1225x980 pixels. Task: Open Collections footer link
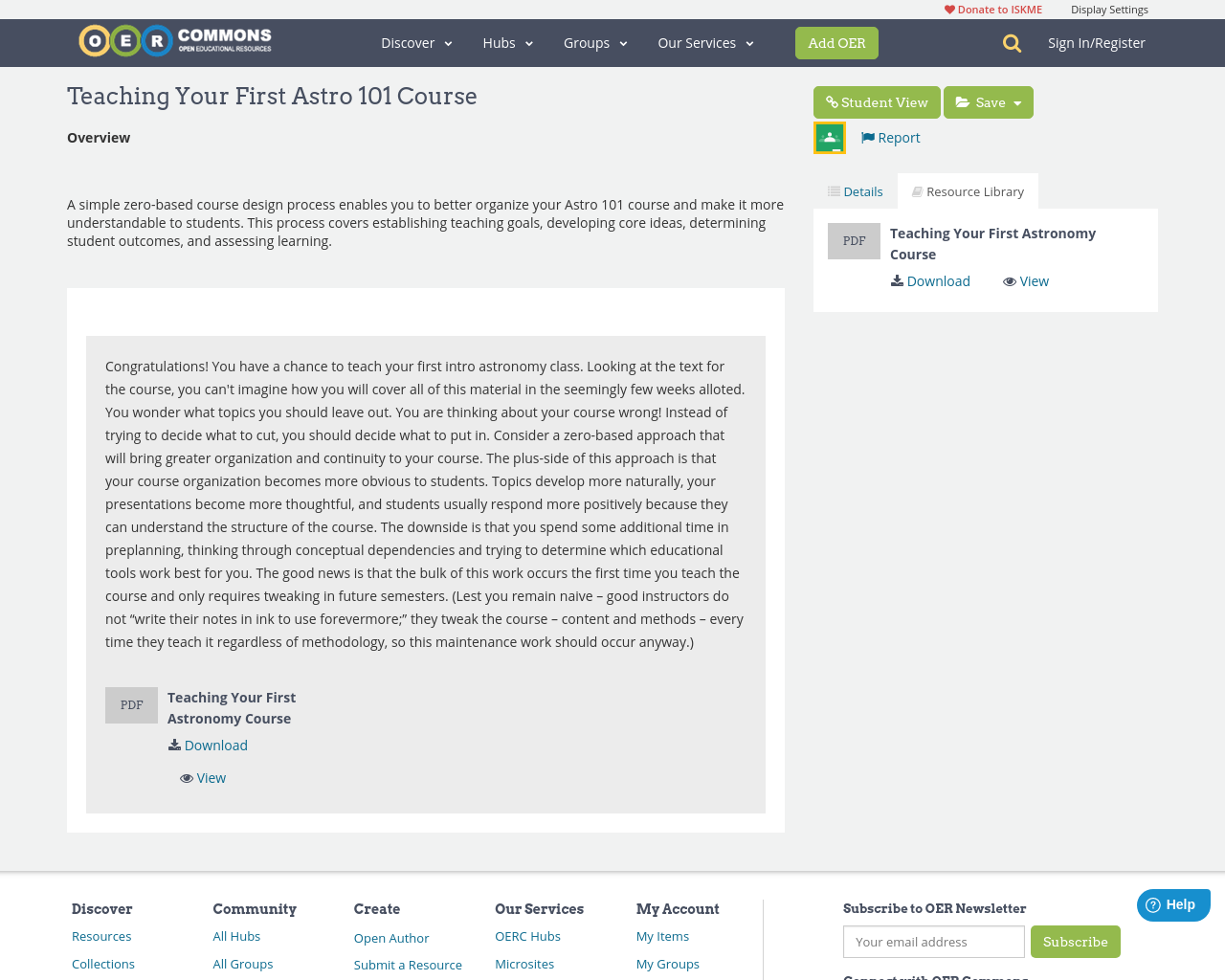point(103,964)
